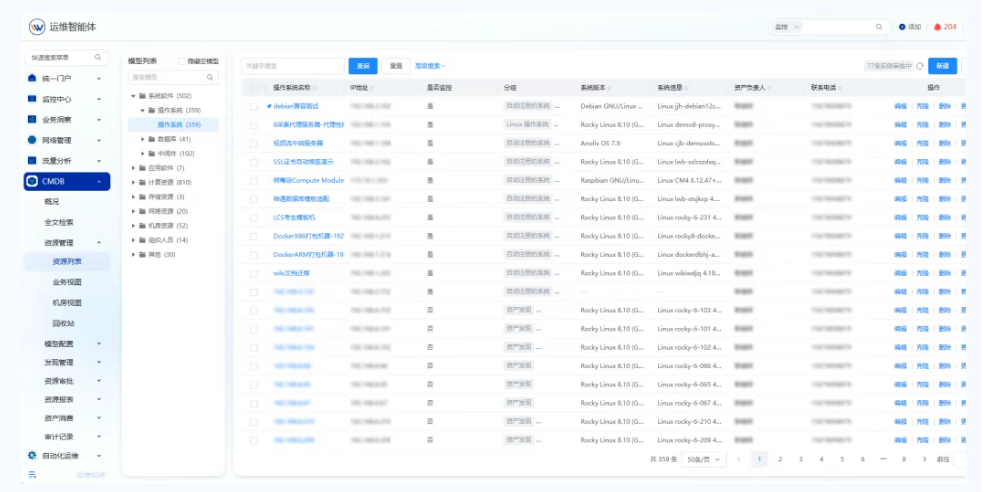
Task: Click the search icon in 快速搜索菜单 box
Action: click(x=98, y=58)
